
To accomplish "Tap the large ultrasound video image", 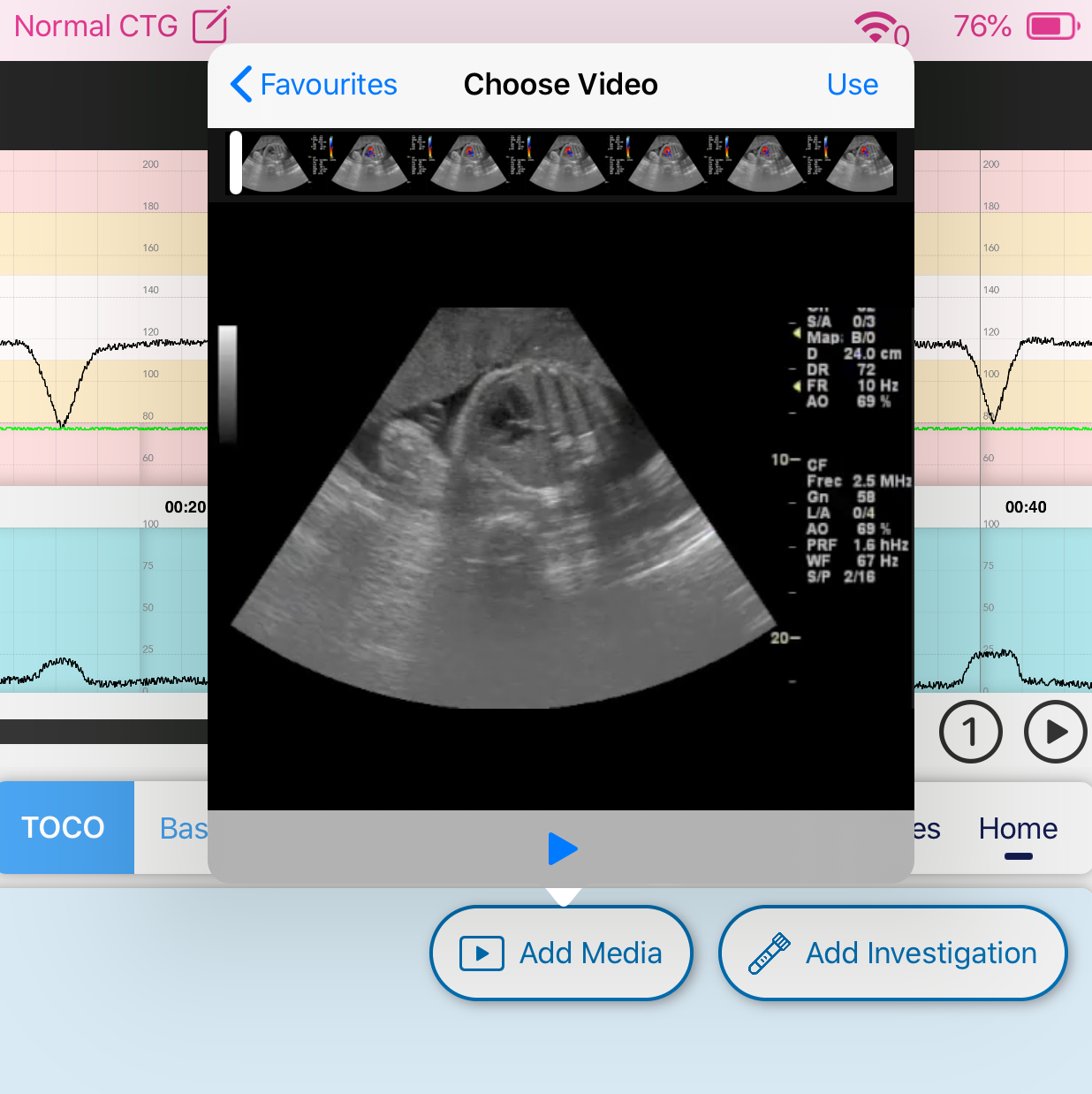I will coord(504,508).
